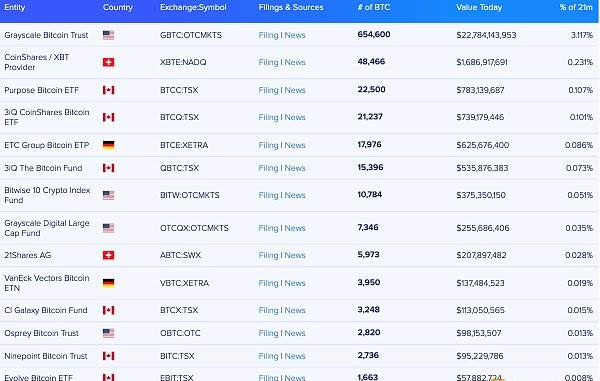Screen dimensions: 600x381
Task: Select the Purpose Bitcoin ETF entity name
Action: (41, 90)
